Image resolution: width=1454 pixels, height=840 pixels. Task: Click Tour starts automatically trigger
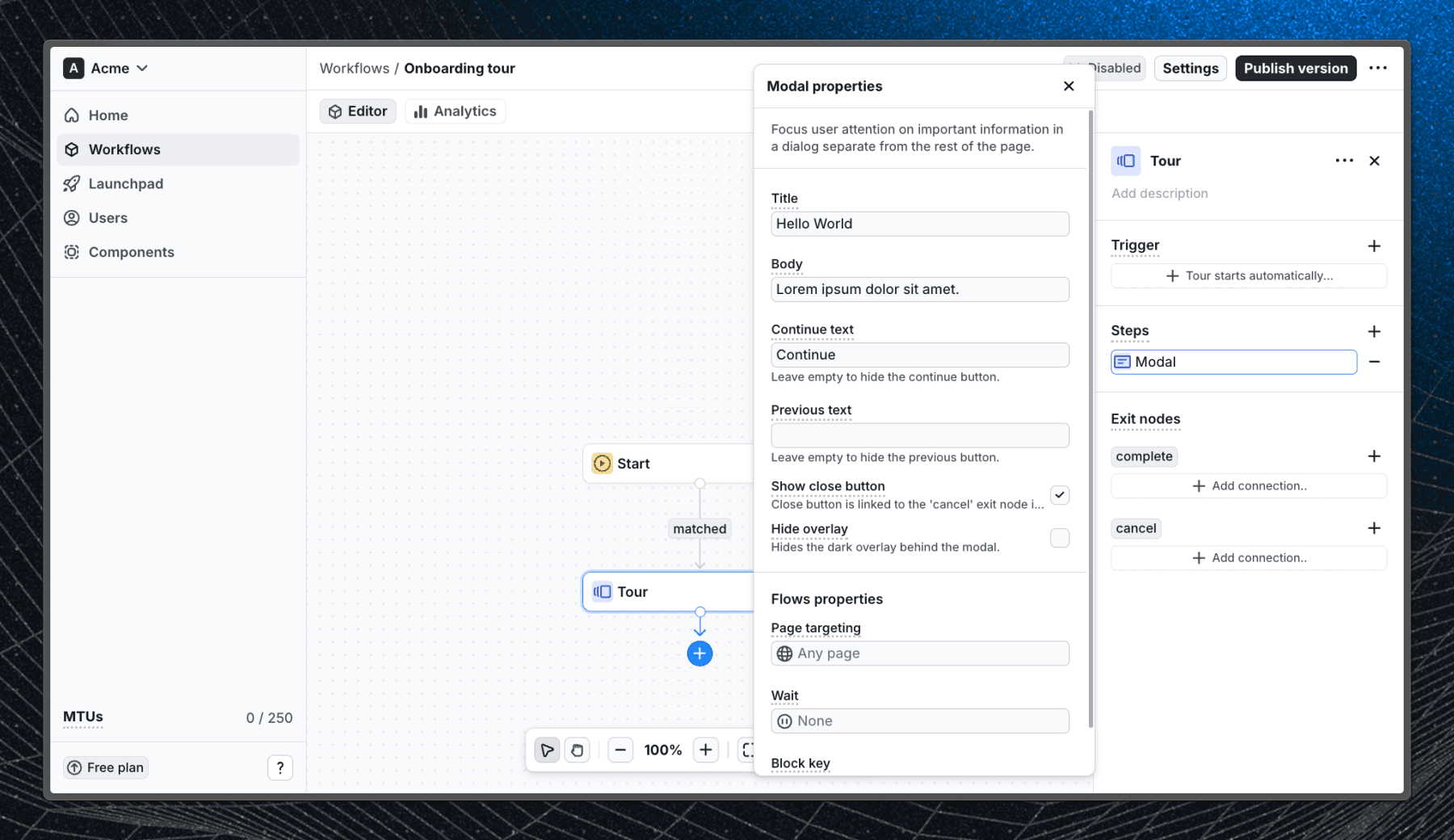pos(1248,275)
